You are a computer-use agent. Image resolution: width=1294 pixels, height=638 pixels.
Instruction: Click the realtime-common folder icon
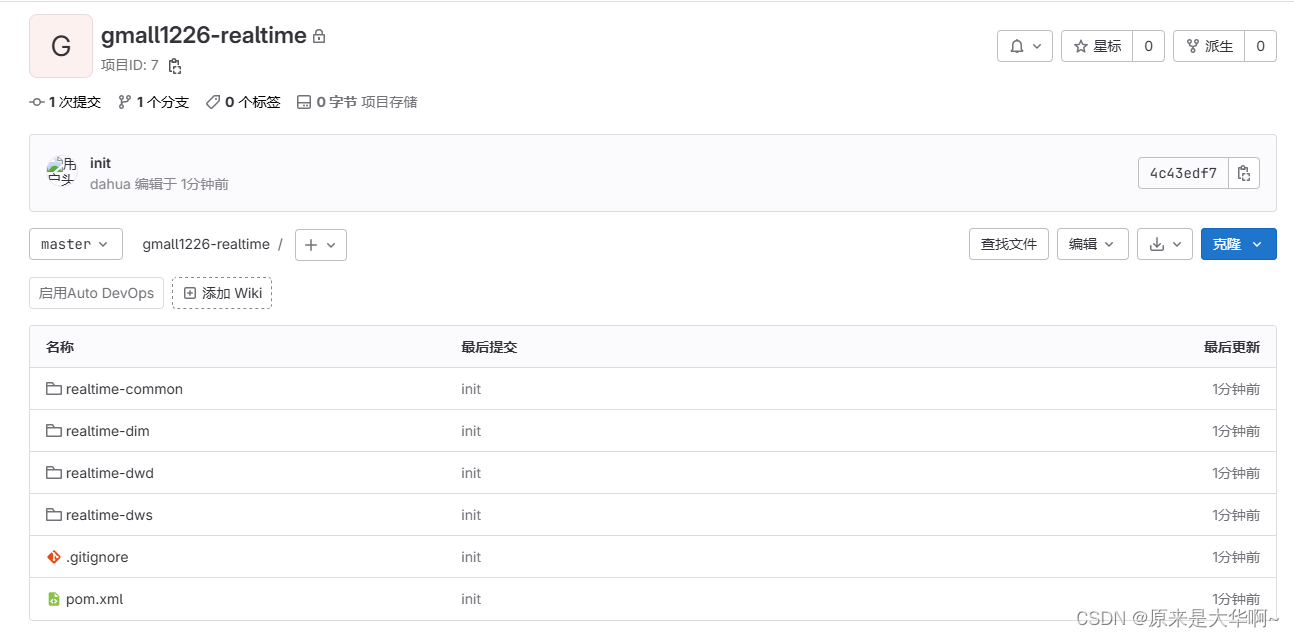pyautogui.click(x=53, y=389)
